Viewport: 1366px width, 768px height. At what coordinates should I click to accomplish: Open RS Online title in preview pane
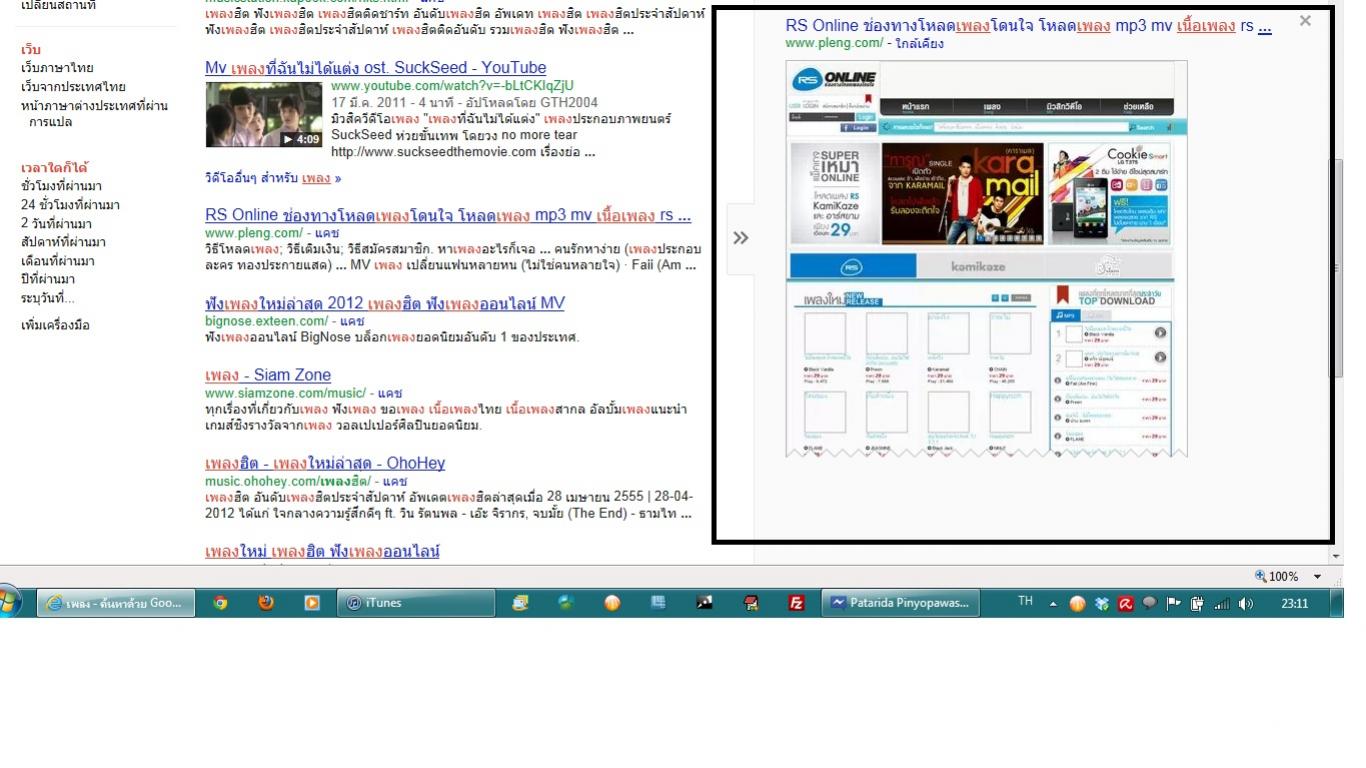click(x=1028, y=26)
